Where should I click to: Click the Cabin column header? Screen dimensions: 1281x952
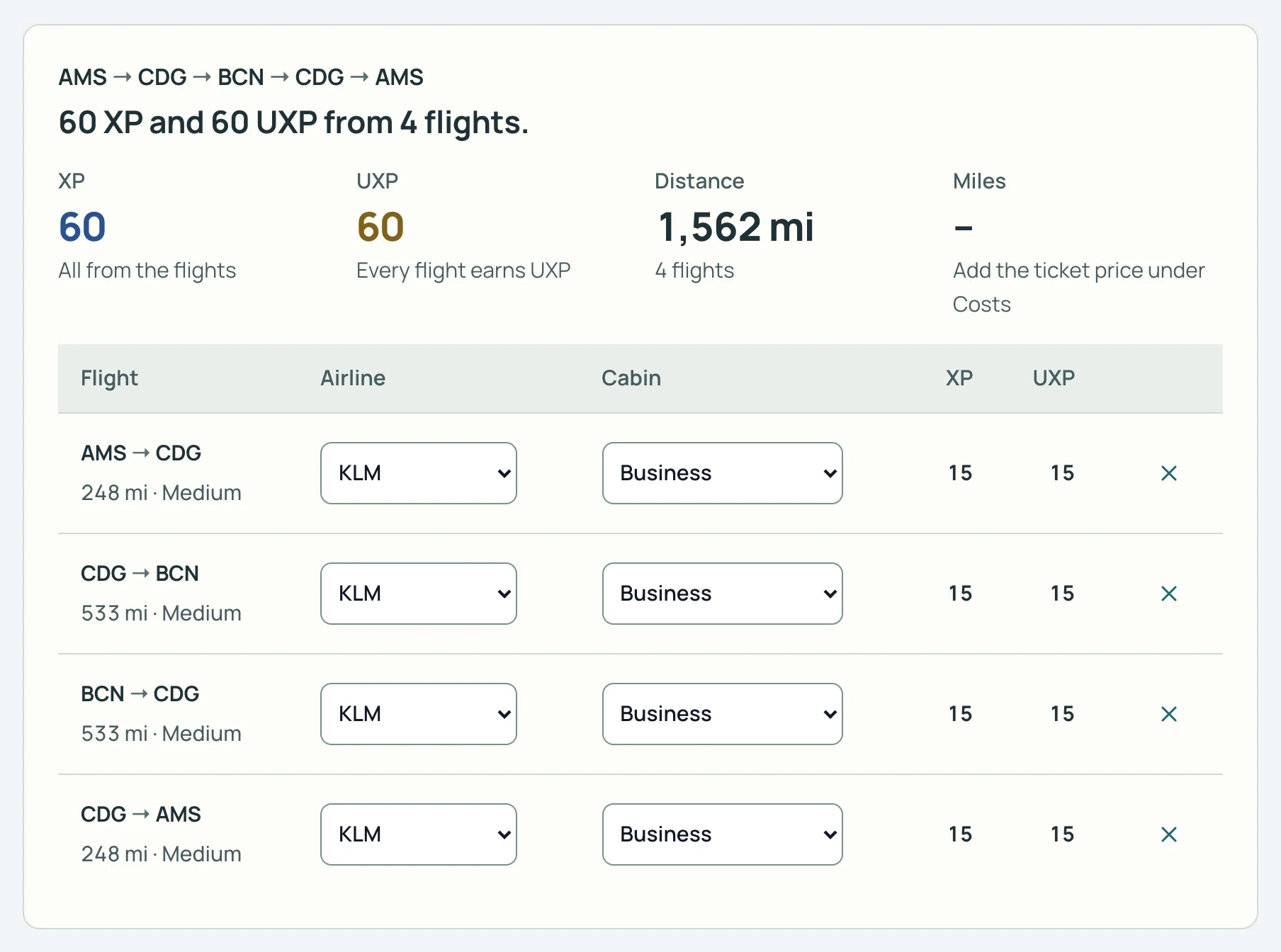pos(631,378)
